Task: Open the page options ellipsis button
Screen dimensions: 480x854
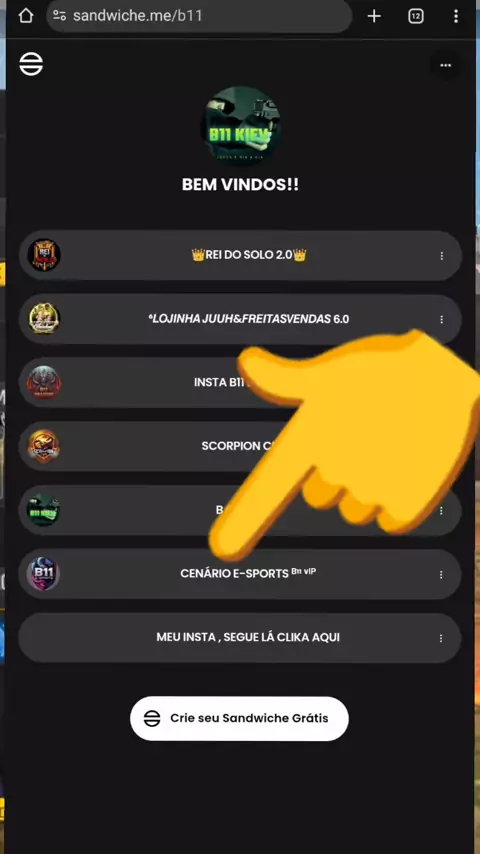Action: 446,65
